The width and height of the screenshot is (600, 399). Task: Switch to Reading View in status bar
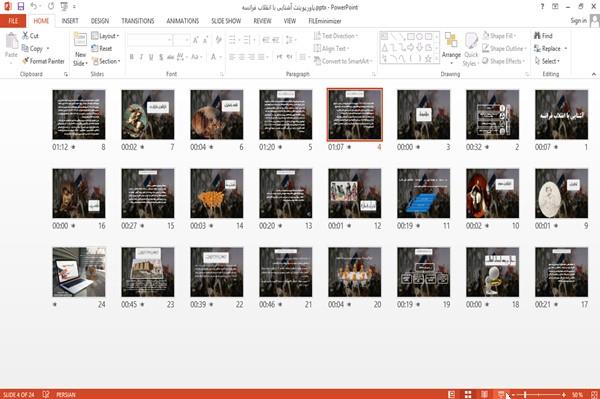coord(484,394)
